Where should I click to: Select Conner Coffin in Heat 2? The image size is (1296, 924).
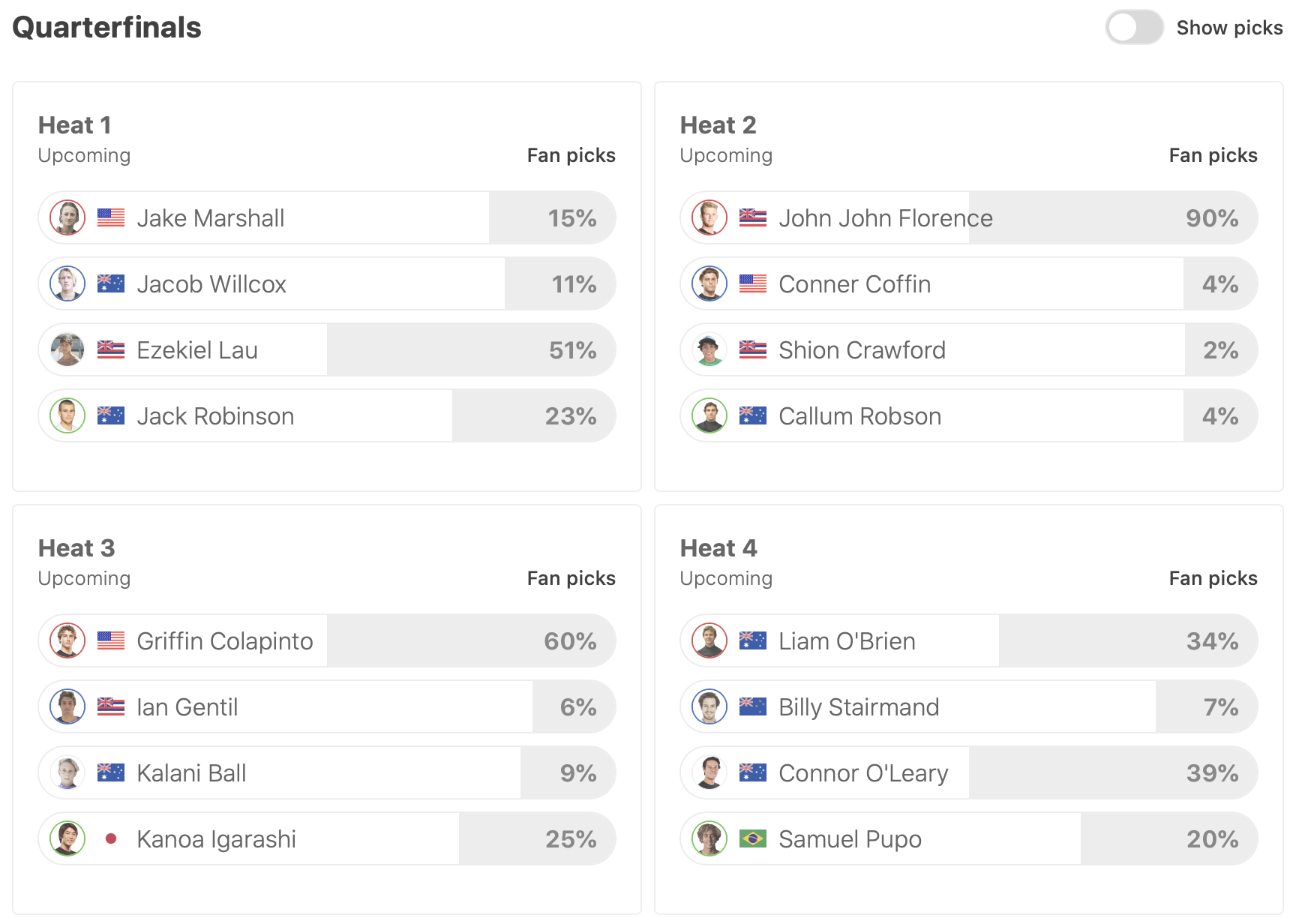point(854,284)
